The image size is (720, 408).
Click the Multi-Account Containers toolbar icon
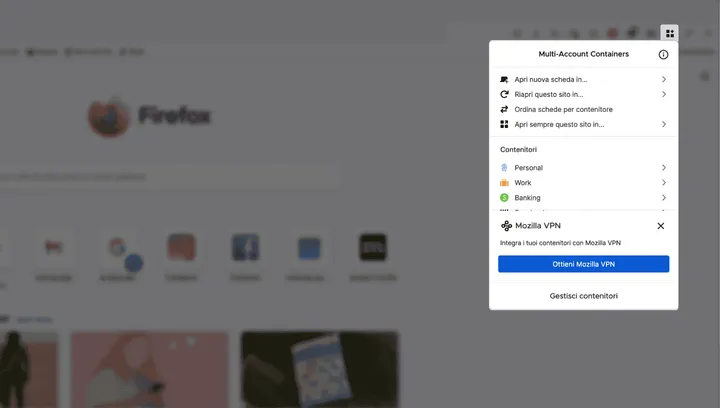click(669, 33)
